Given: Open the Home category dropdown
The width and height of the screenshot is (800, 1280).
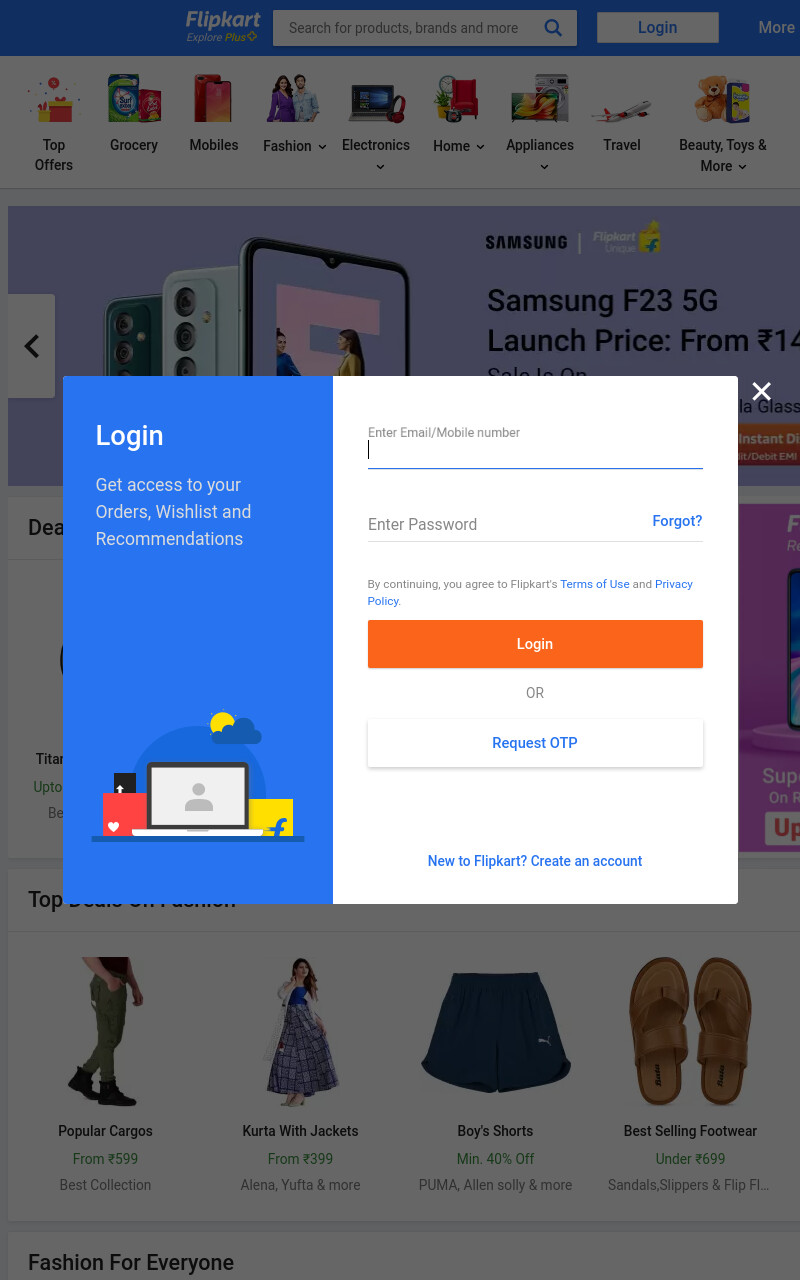Looking at the screenshot, I should pyautogui.click(x=459, y=146).
